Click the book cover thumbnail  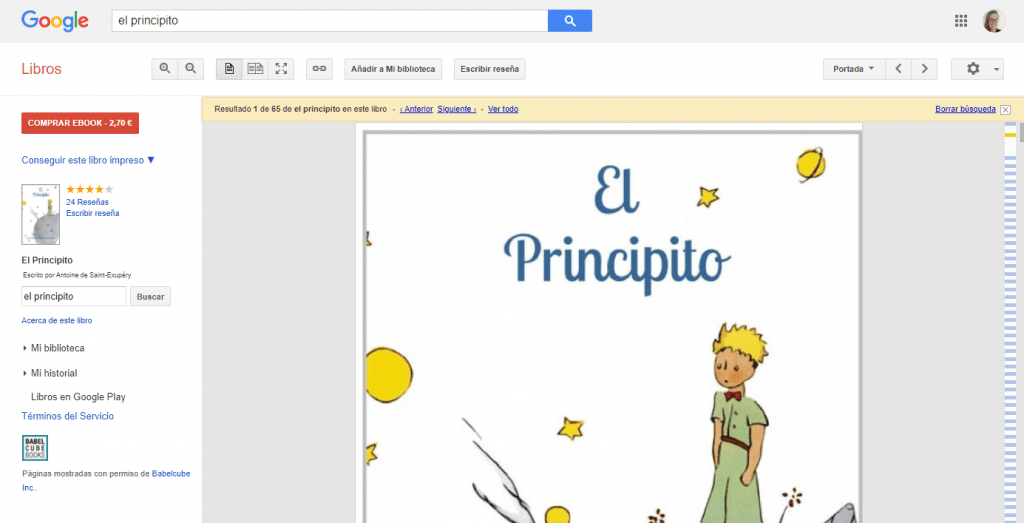tap(40, 214)
